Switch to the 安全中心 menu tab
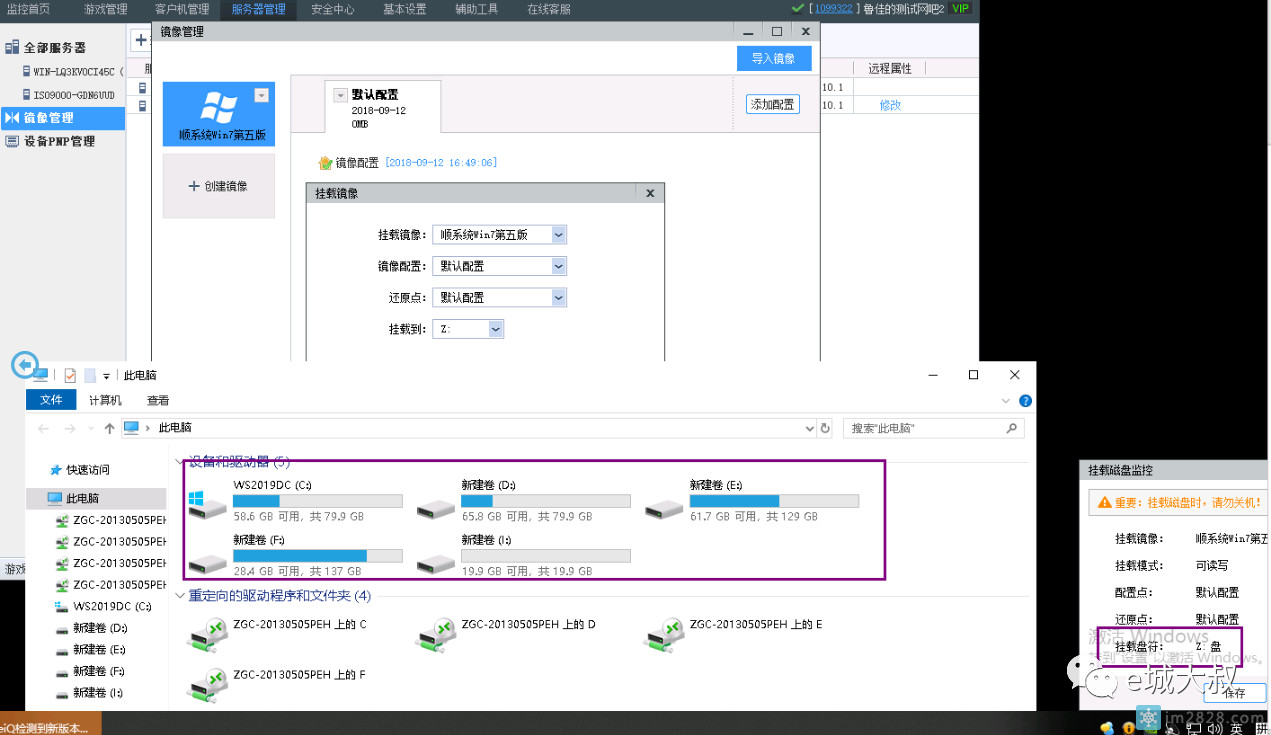The image size is (1271, 735). [x=332, y=10]
